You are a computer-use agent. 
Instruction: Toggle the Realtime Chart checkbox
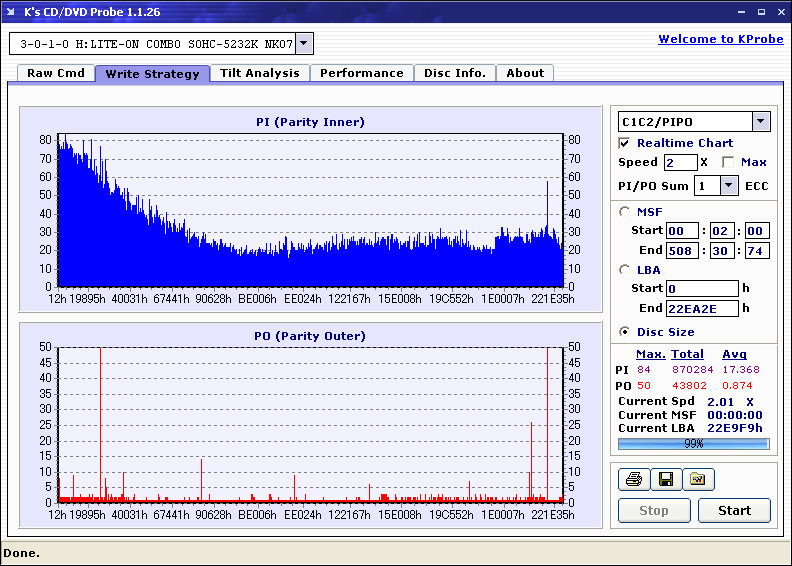(x=625, y=143)
